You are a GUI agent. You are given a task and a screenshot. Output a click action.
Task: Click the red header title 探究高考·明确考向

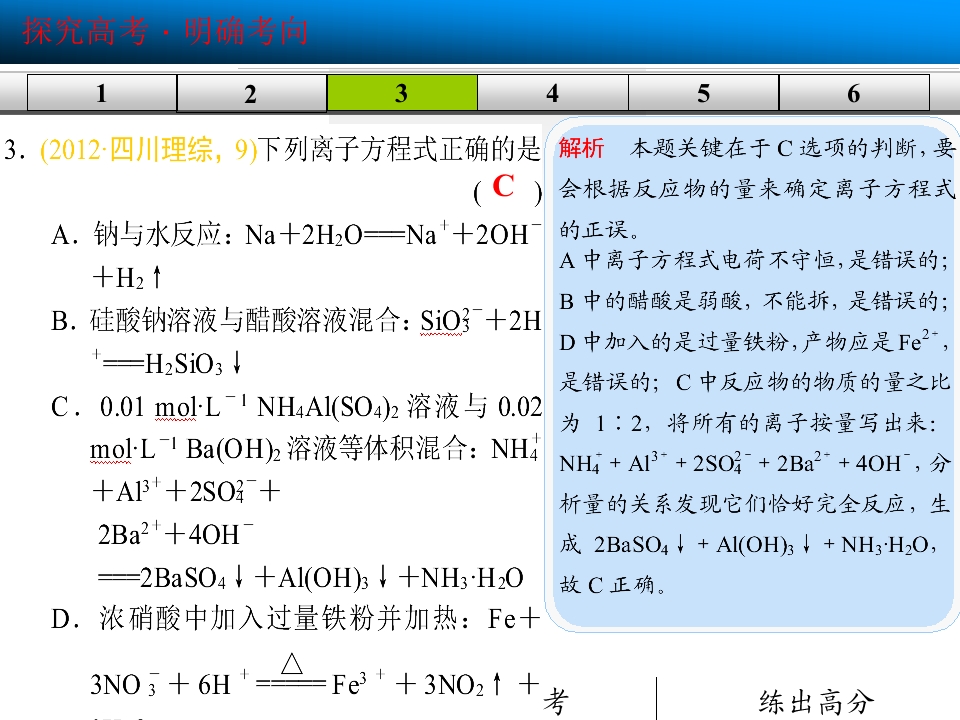(x=165, y=31)
